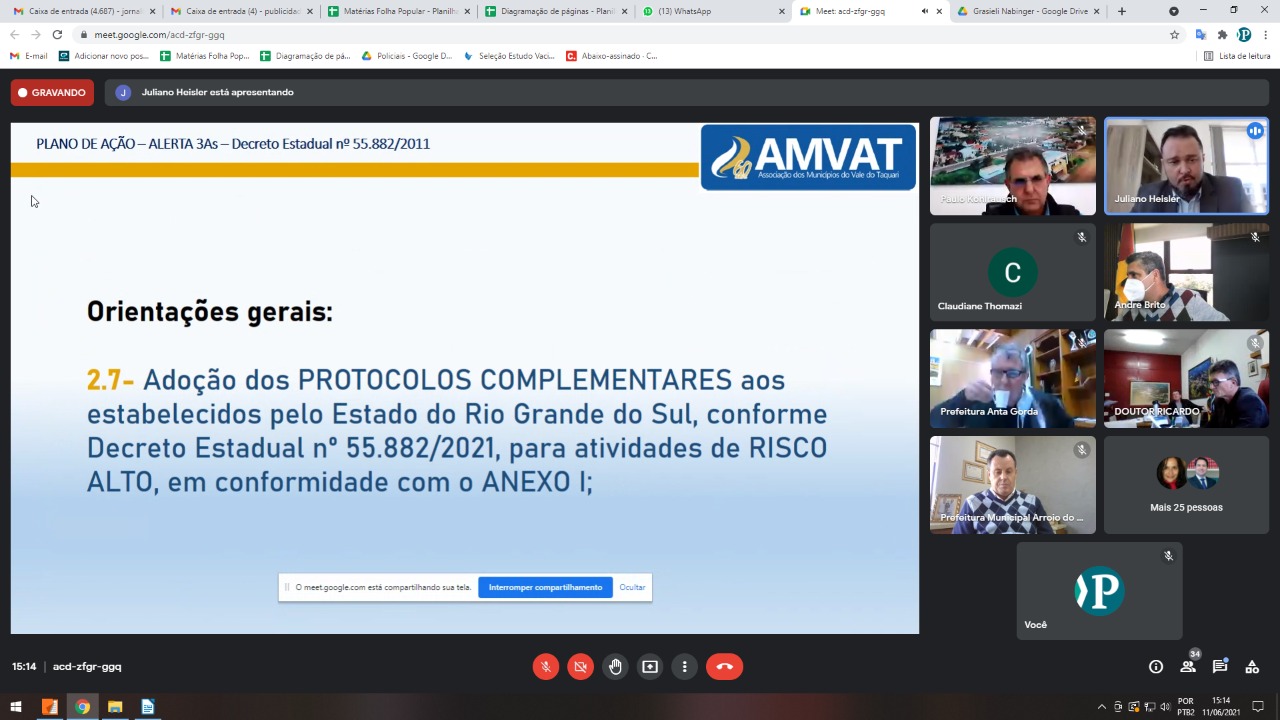
Task: Open Lista de leitura panel
Action: pyautogui.click(x=1237, y=56)
